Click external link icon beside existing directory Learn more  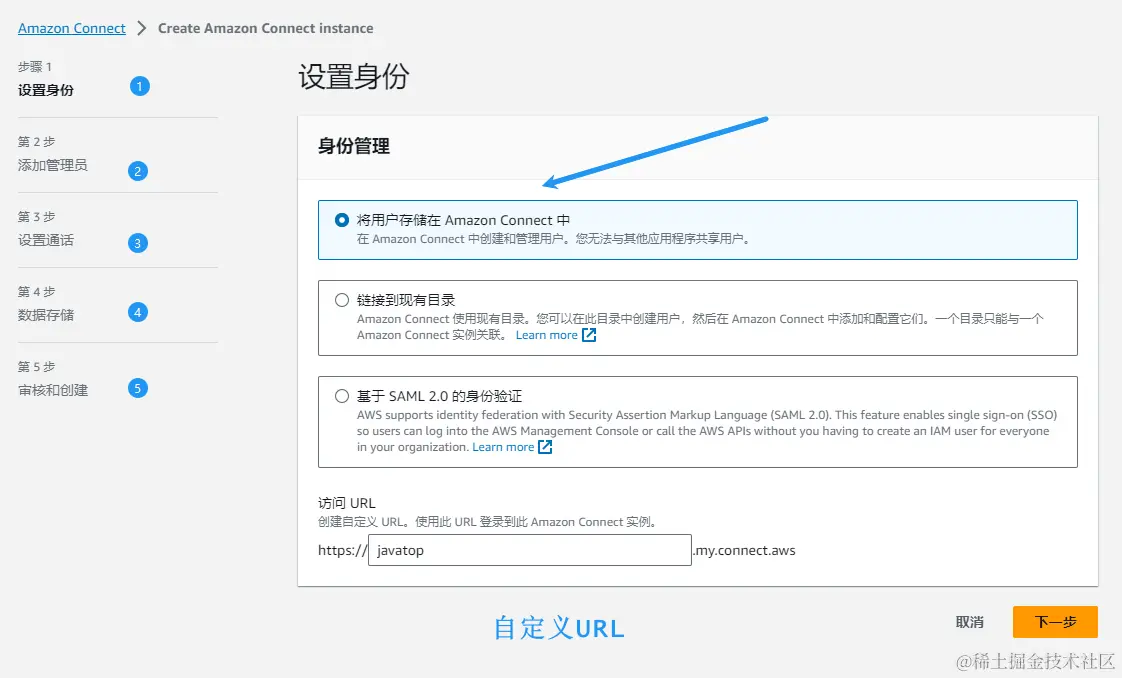pyautogui.click(x=589, y=335)
